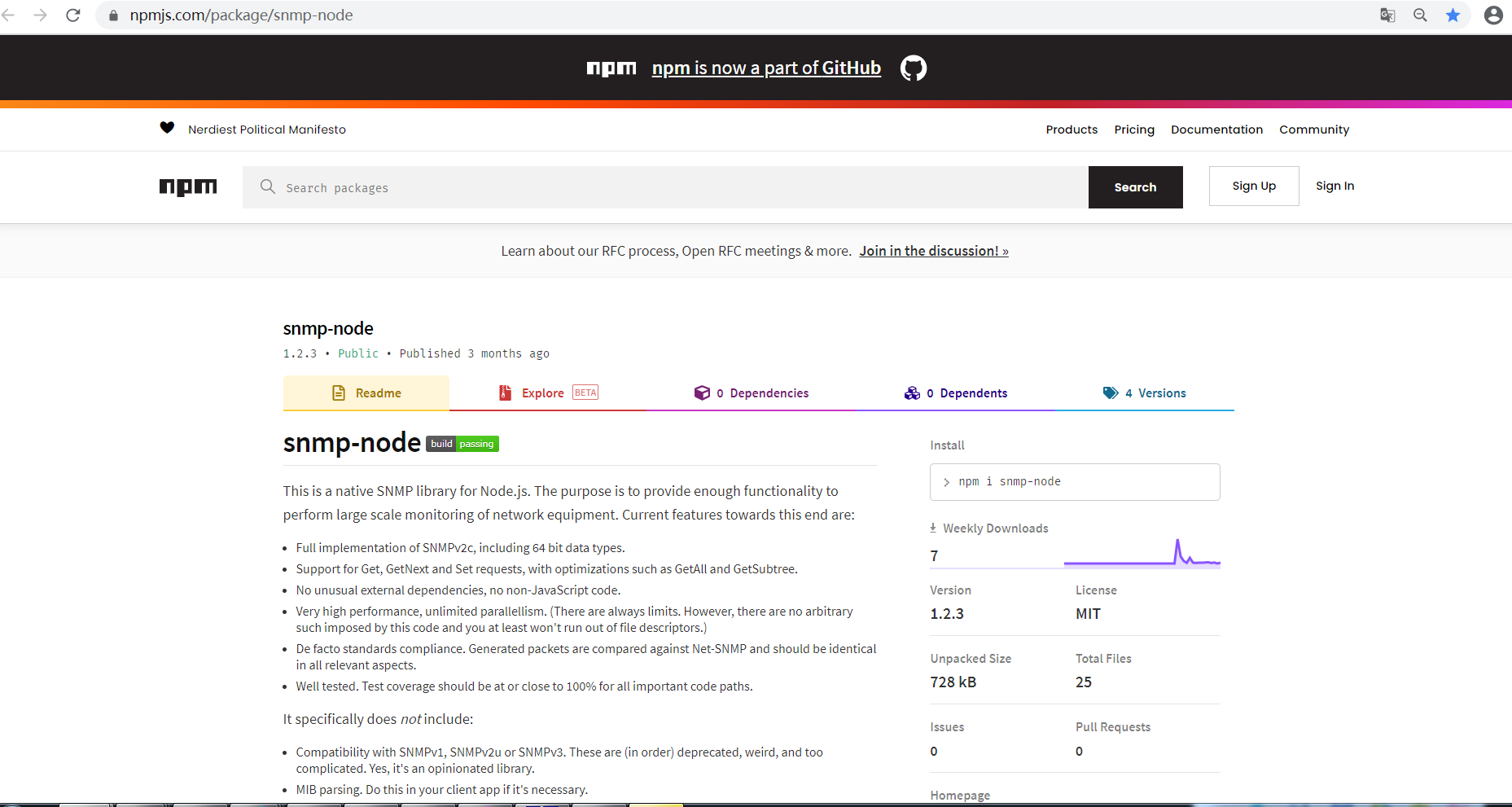Open the Community link
The width and height of the screenshot is (1512, 807).
pyautogui.click(x=1314, y=129)
